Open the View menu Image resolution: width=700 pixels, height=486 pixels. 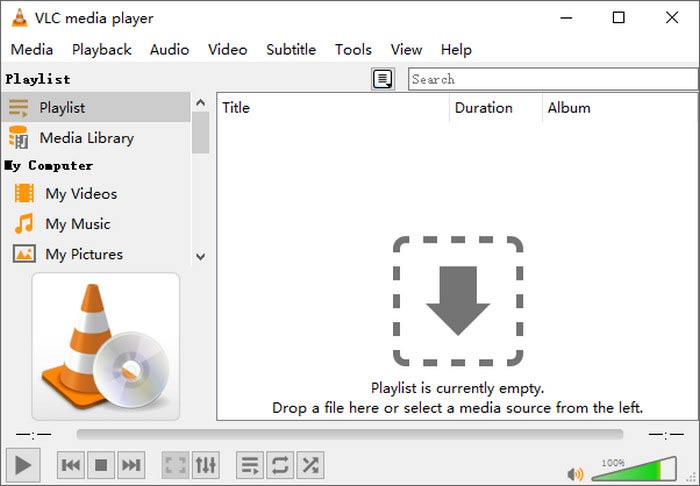coord(406,50)
